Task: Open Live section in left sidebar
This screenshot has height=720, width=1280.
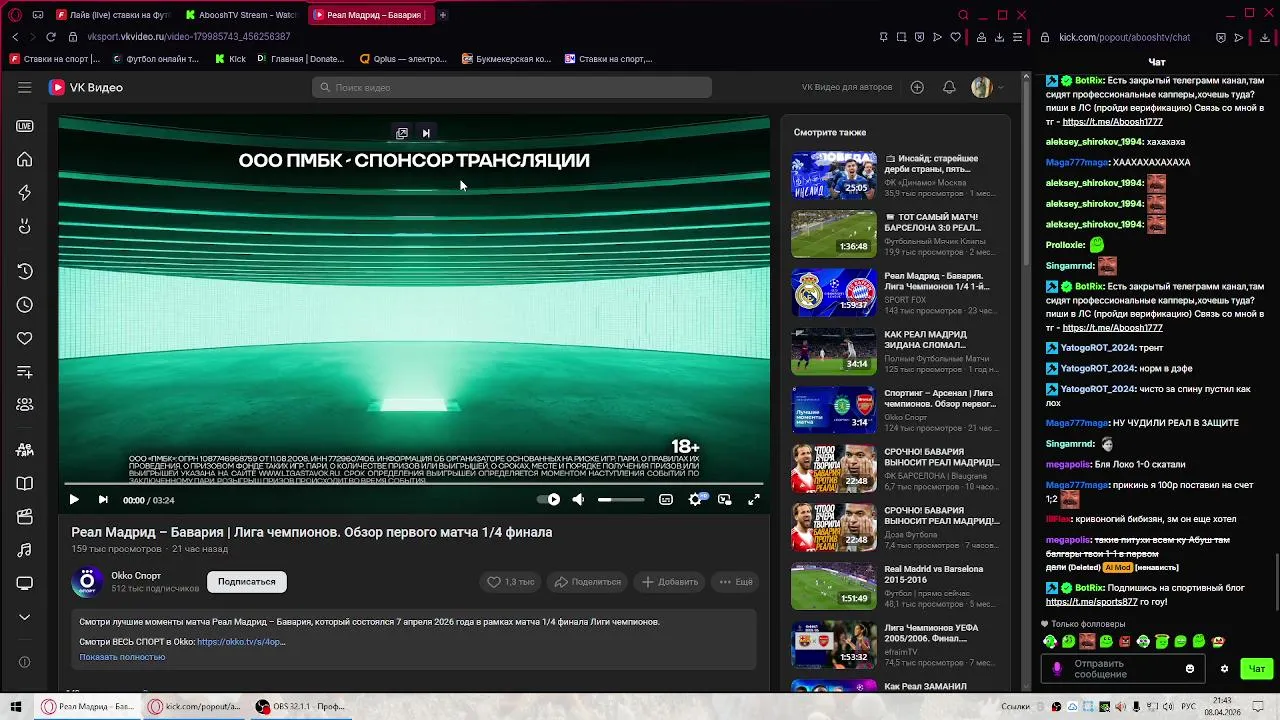Action: [x=25, y=126]
